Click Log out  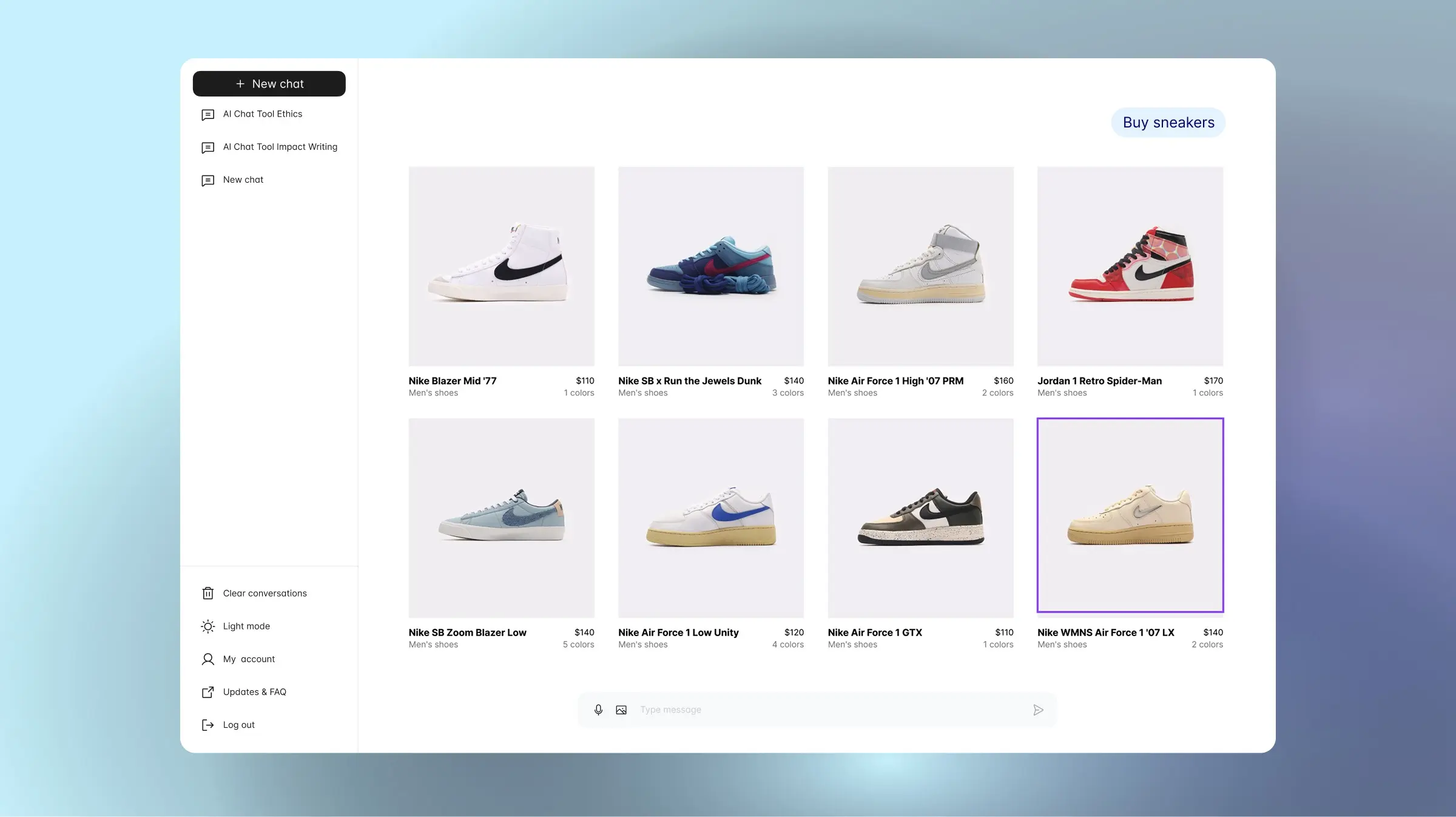(x=238, y=724)
